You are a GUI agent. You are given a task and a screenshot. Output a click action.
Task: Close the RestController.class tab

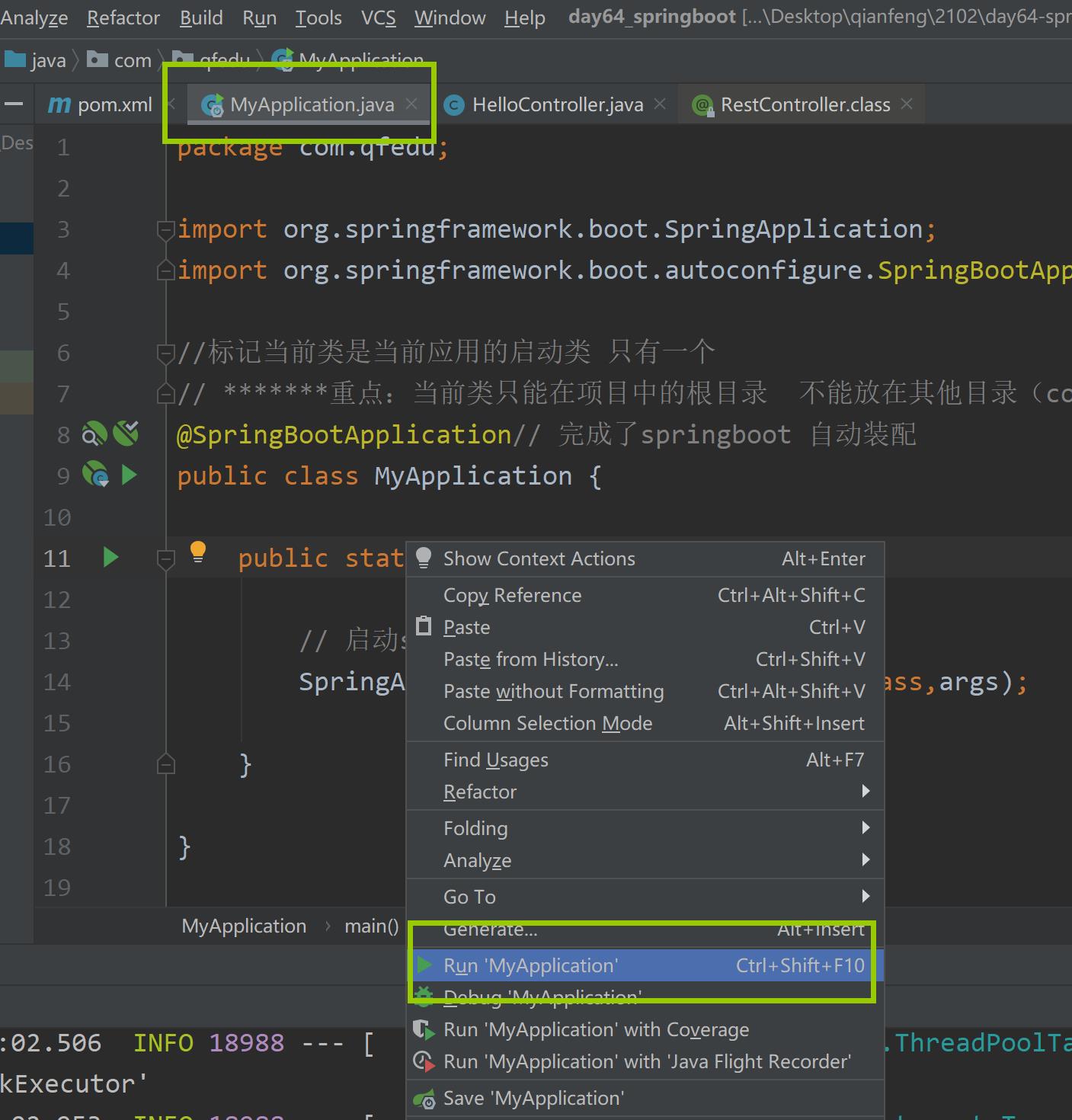tap(907, 104)
